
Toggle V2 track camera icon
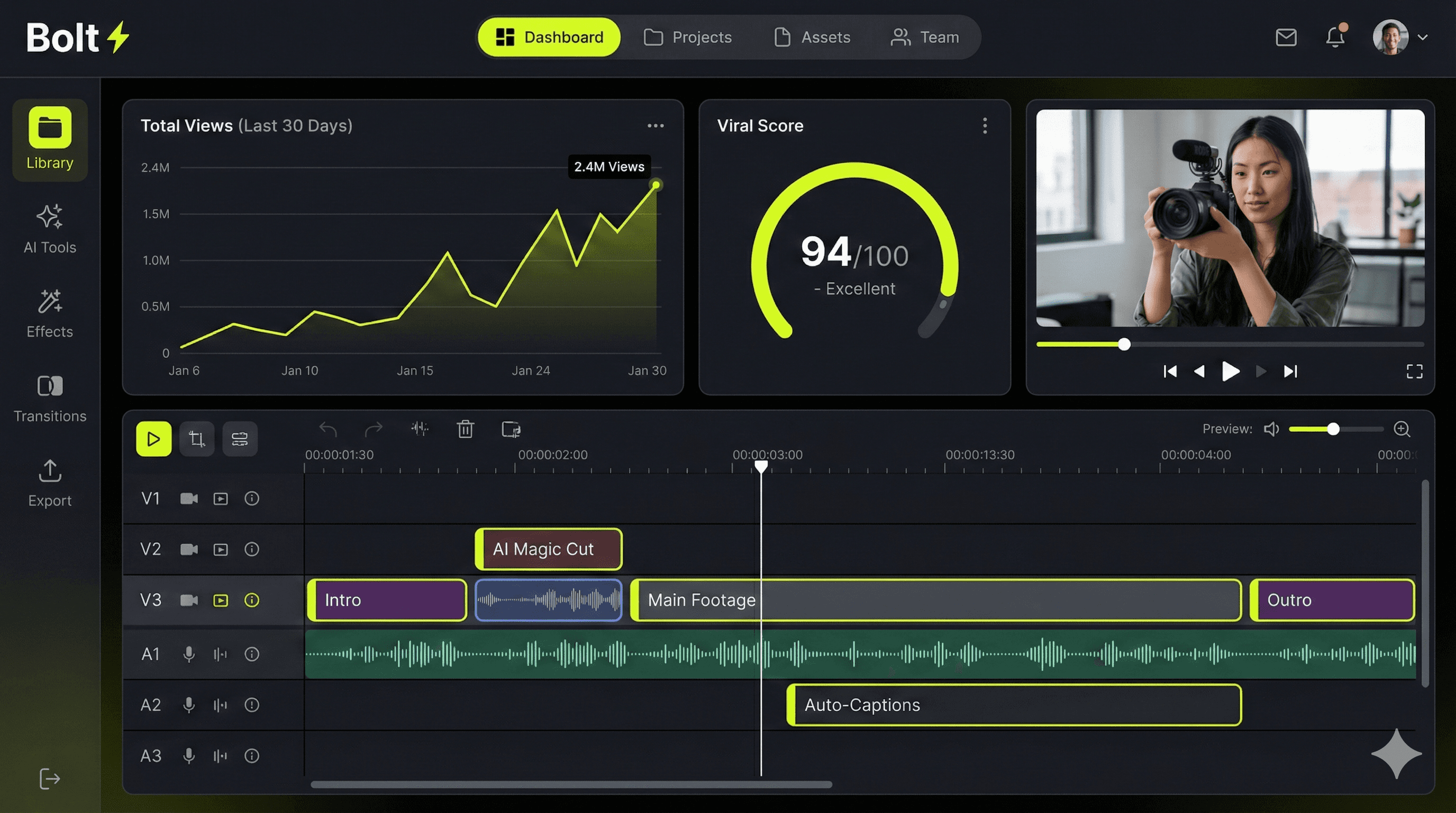coord(189,549)
